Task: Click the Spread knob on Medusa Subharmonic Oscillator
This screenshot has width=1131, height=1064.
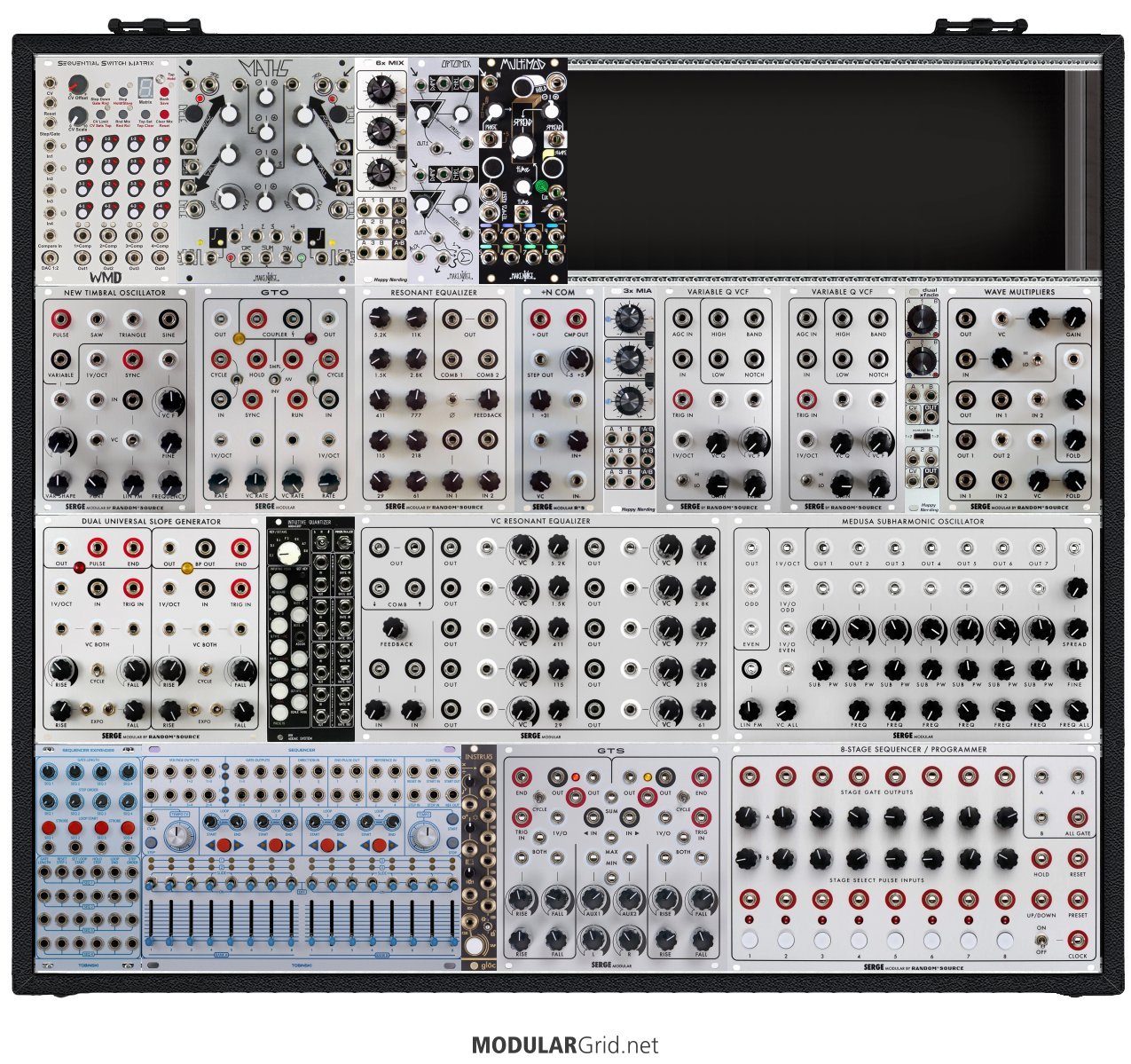Action: (1075, 628)
